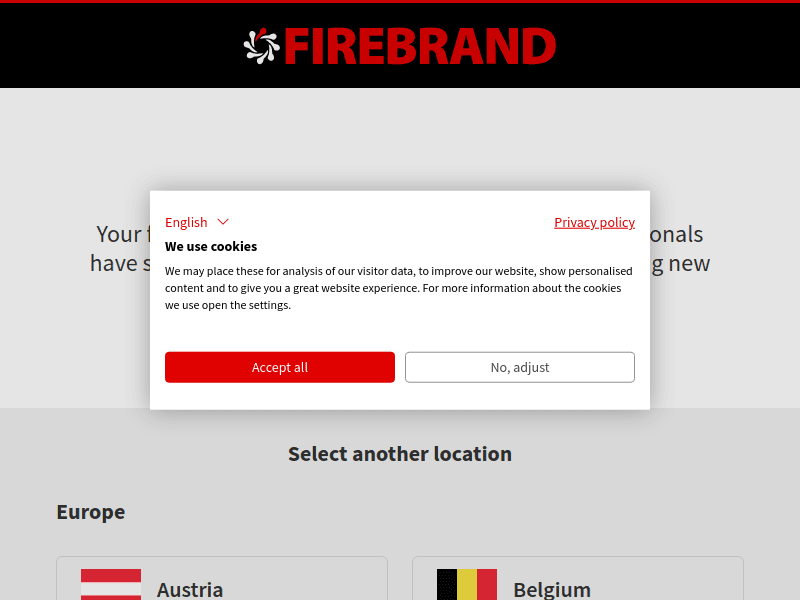Click the Europe section heading
This screenshot has width=800, height=600.
pos(90,511)
